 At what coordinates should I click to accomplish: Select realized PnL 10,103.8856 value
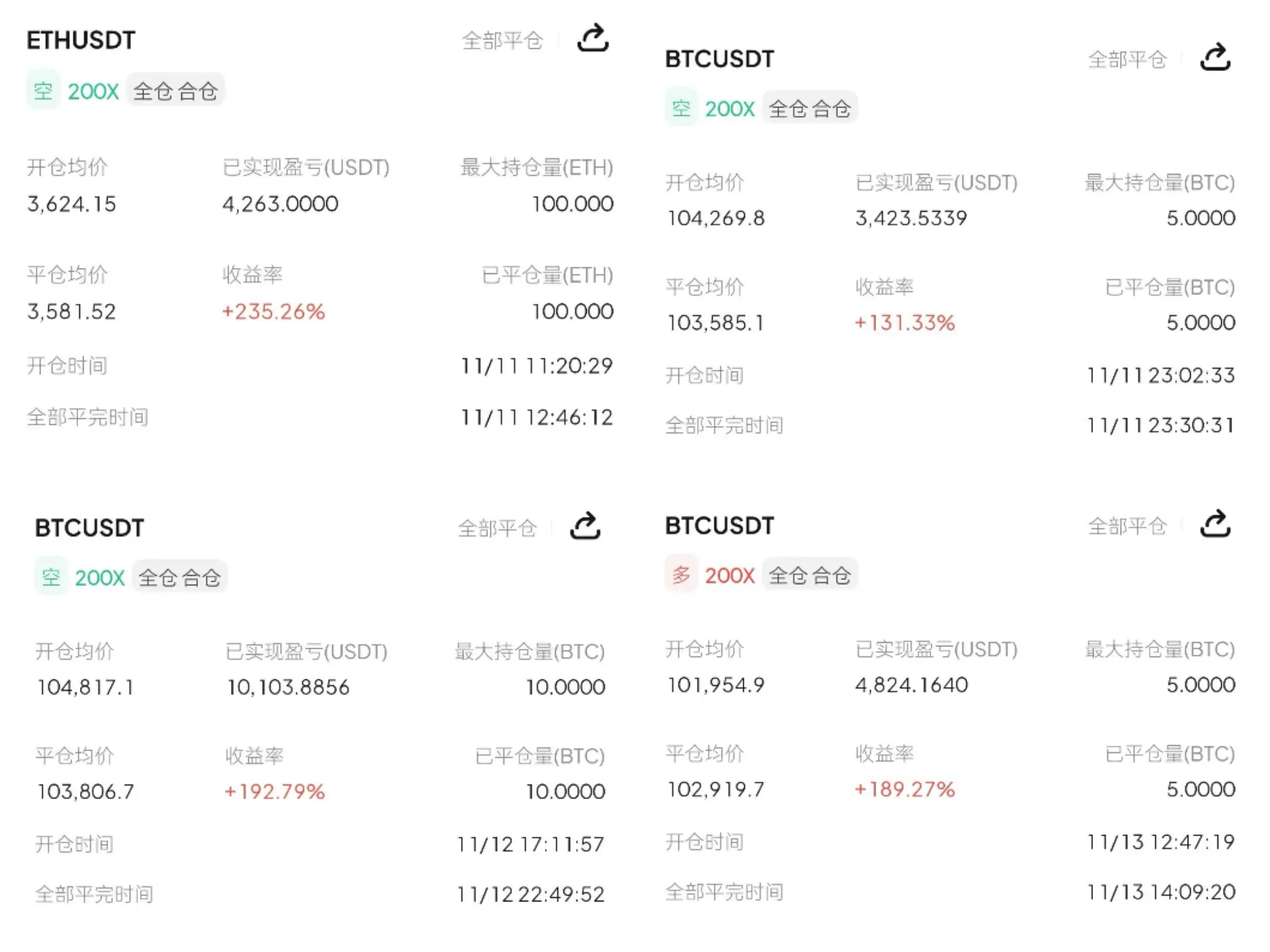click(x=288, y=687)
